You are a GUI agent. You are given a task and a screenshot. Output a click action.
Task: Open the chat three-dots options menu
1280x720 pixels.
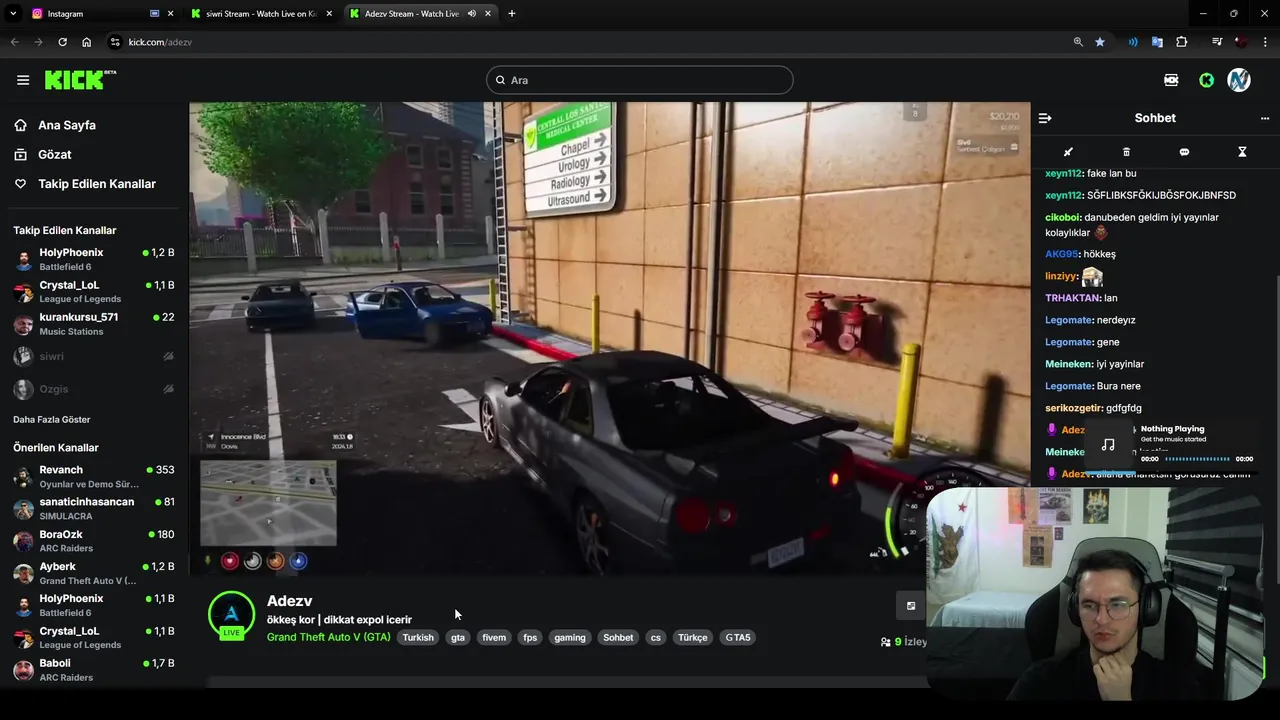click(1264, 118)
